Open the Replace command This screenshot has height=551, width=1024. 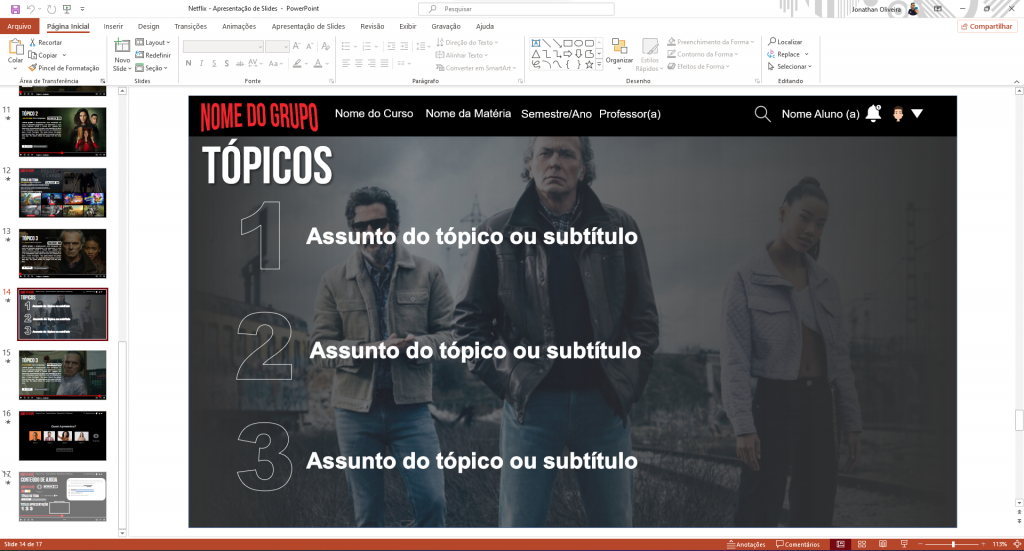(788, 54)
